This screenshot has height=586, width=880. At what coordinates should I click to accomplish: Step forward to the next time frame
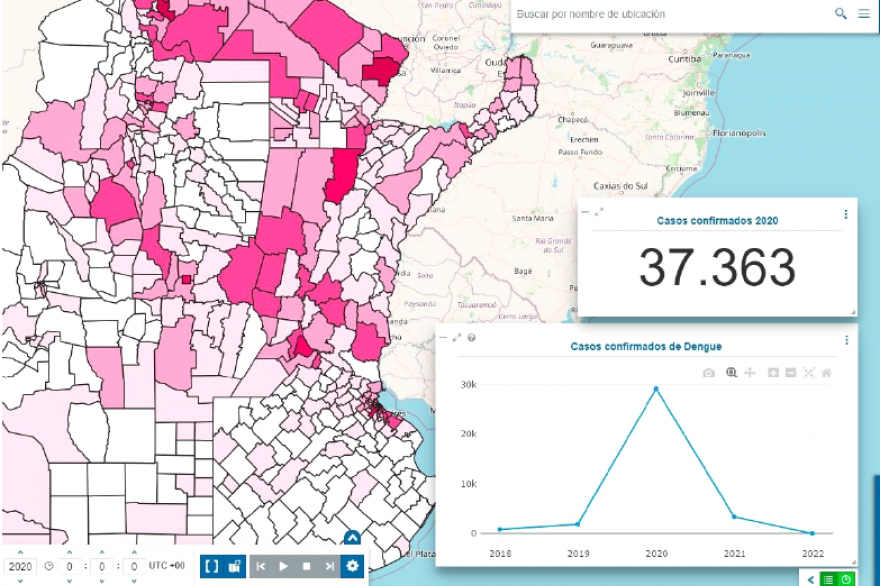tap(329, 566)
